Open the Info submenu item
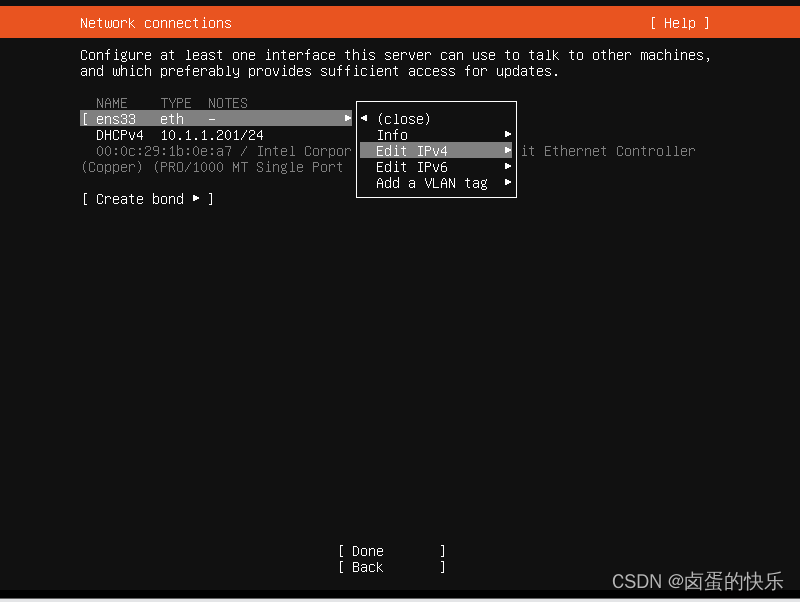 [x=436, y=135]
